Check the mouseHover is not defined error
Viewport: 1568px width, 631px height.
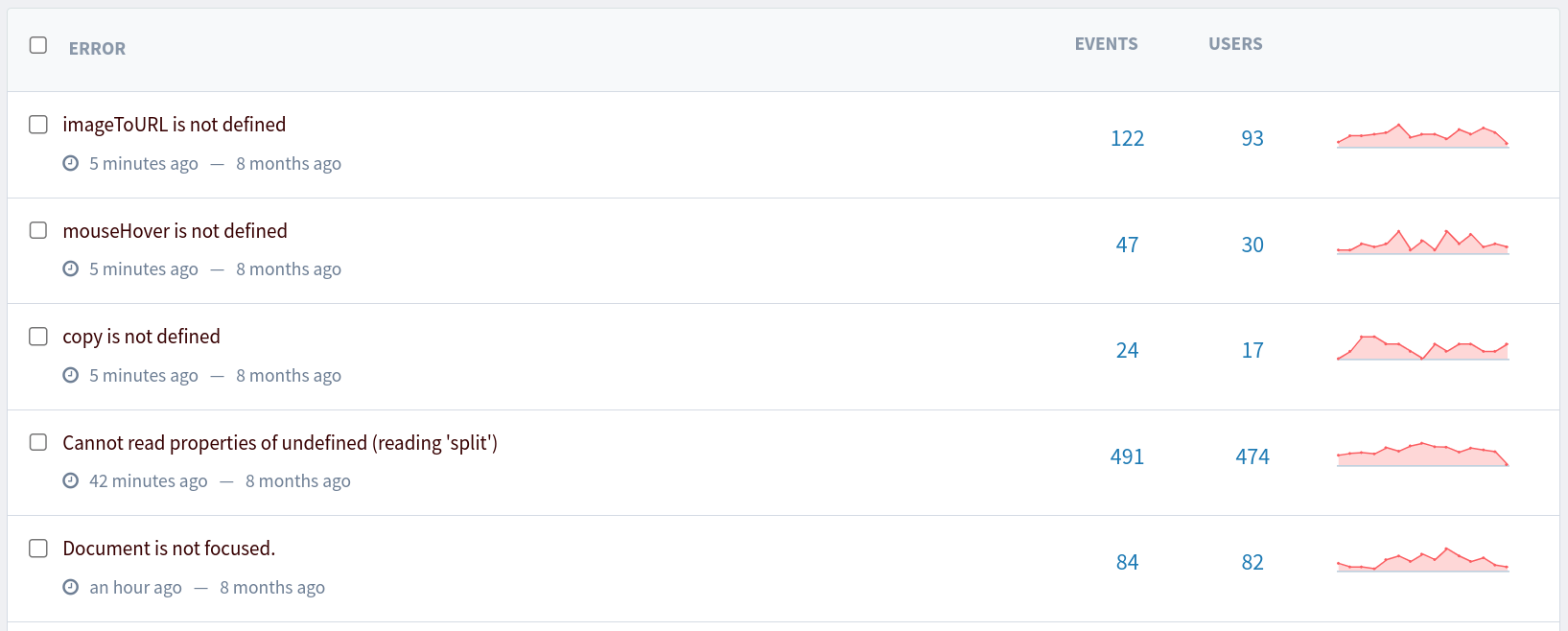pyautogui.click(x=37, y=230)
